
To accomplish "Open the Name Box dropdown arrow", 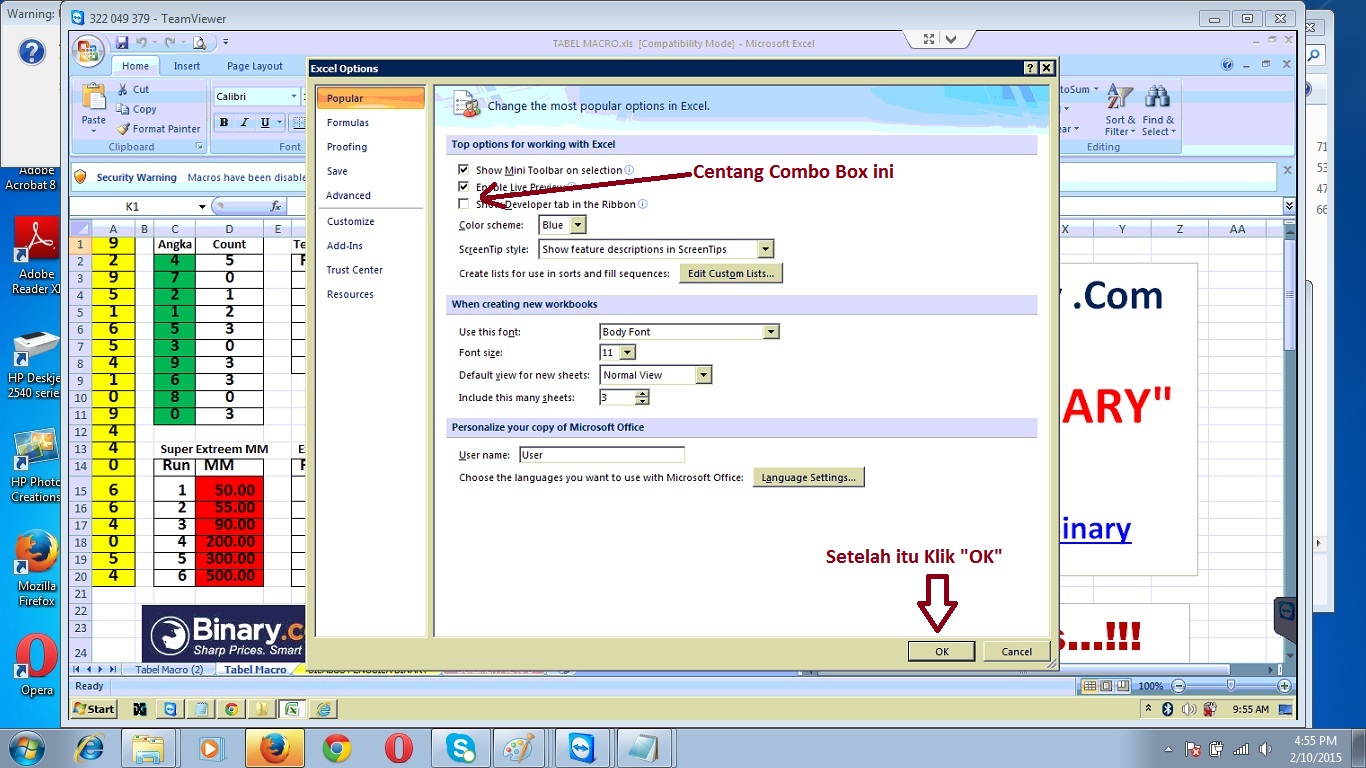I will 202,207.
